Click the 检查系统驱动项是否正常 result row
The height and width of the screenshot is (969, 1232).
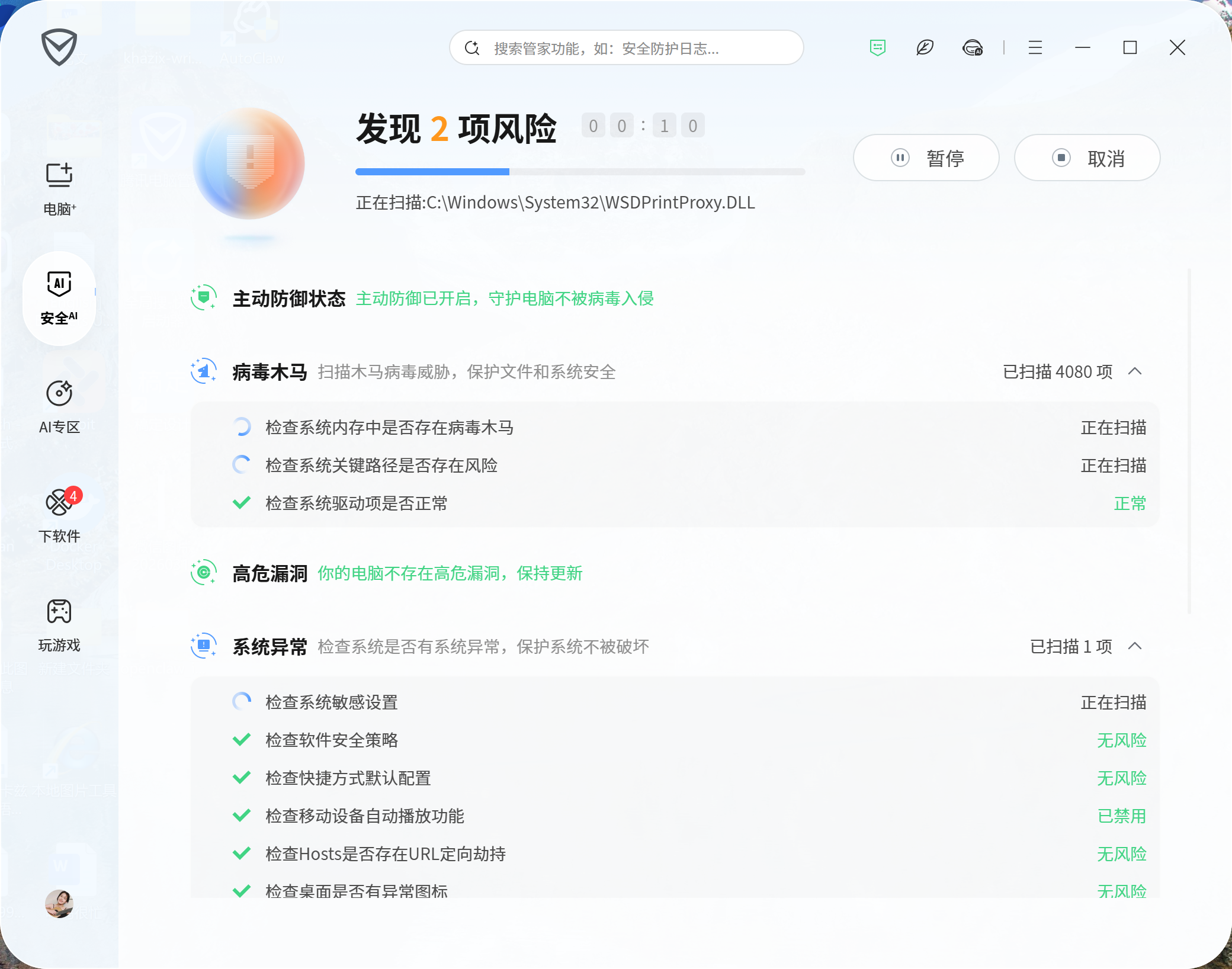pyautogui.click(x=357, y=503)
